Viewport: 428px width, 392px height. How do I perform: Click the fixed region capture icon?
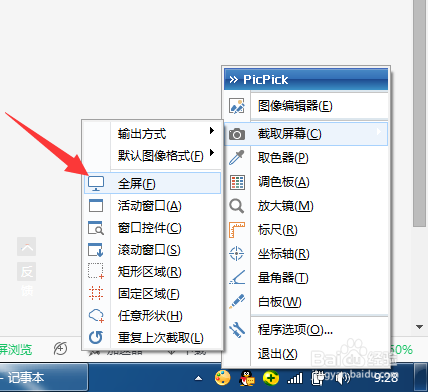(x=96, y=293)
